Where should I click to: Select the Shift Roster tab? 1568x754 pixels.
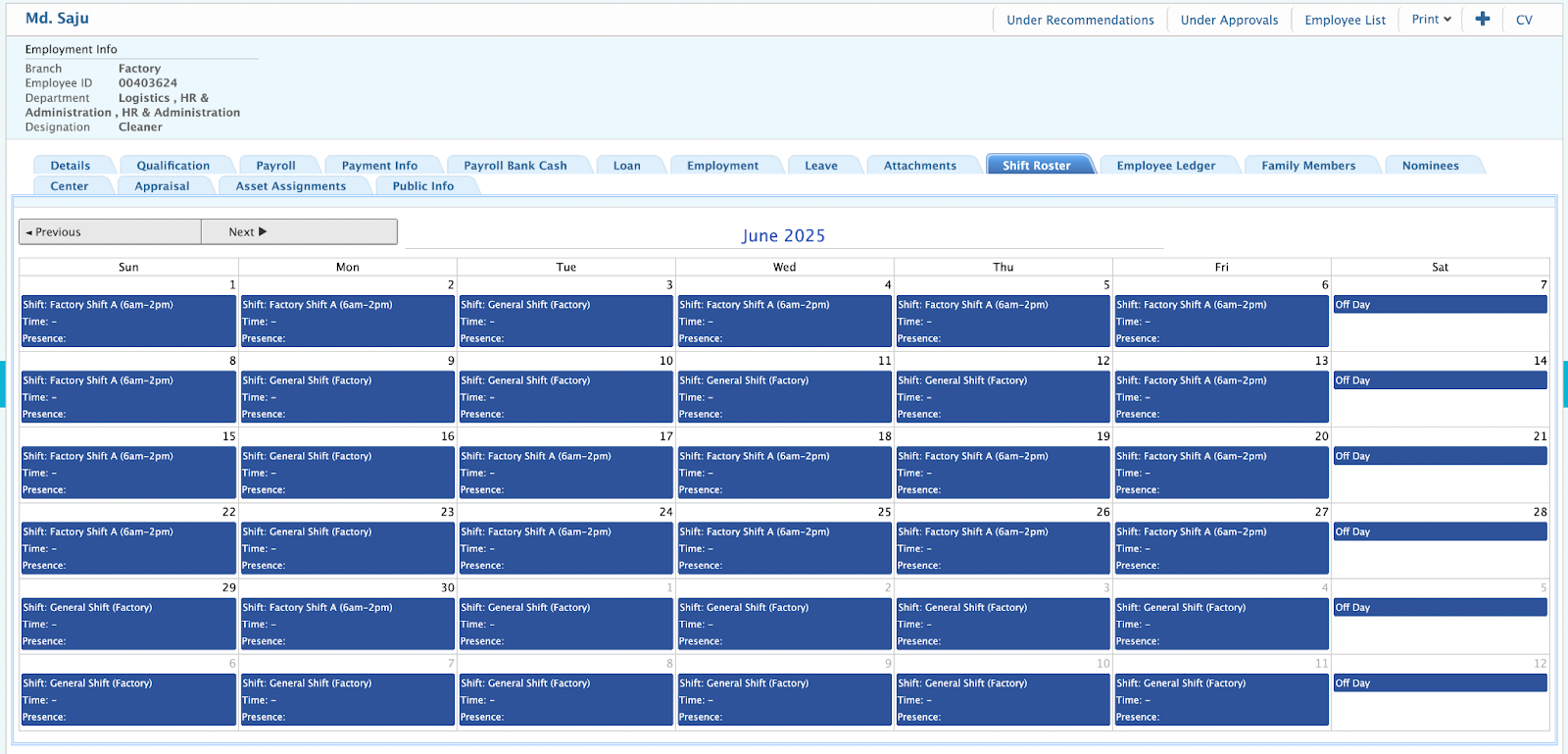pyautogui.click(x=1037, y=166)
